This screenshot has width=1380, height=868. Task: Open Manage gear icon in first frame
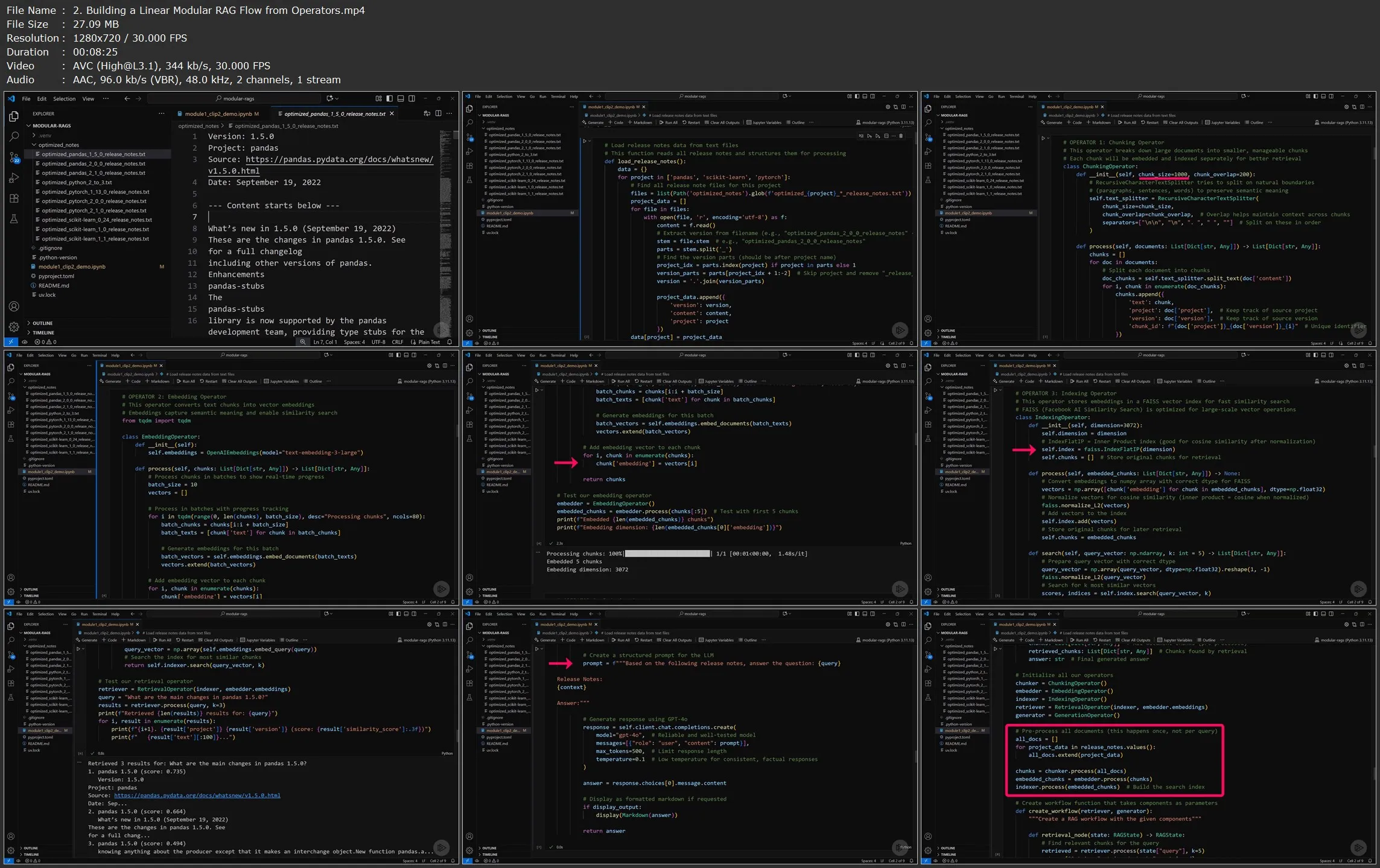14,327
